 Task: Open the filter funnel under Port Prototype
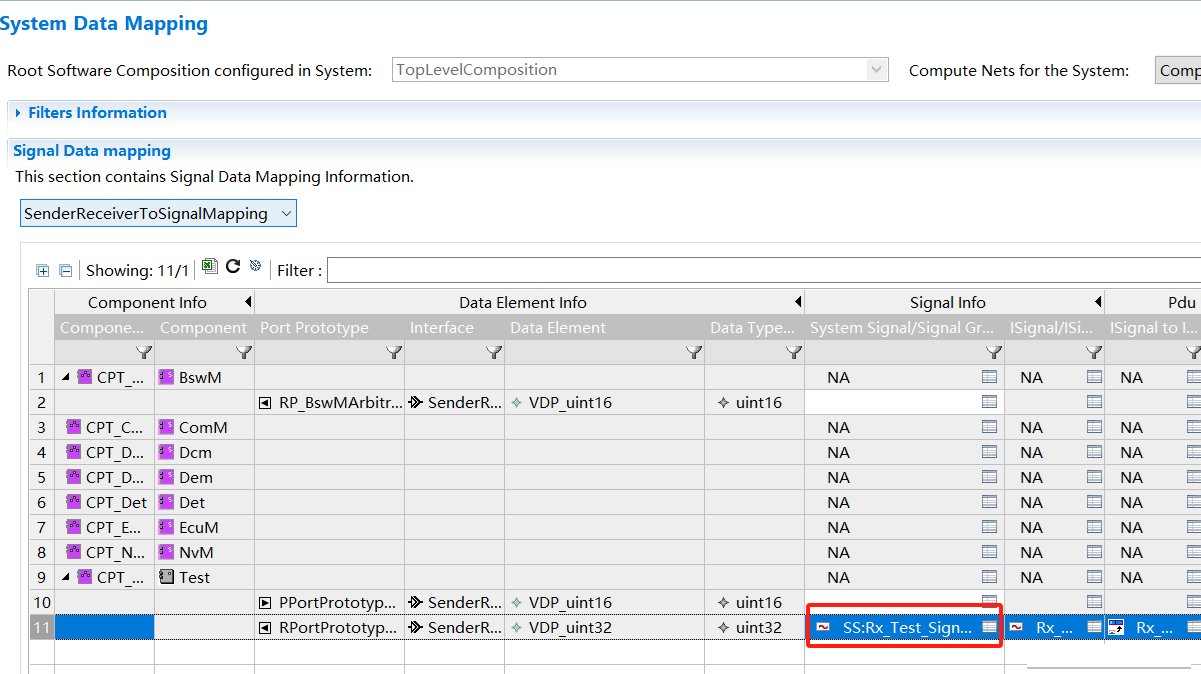[394, 352]
